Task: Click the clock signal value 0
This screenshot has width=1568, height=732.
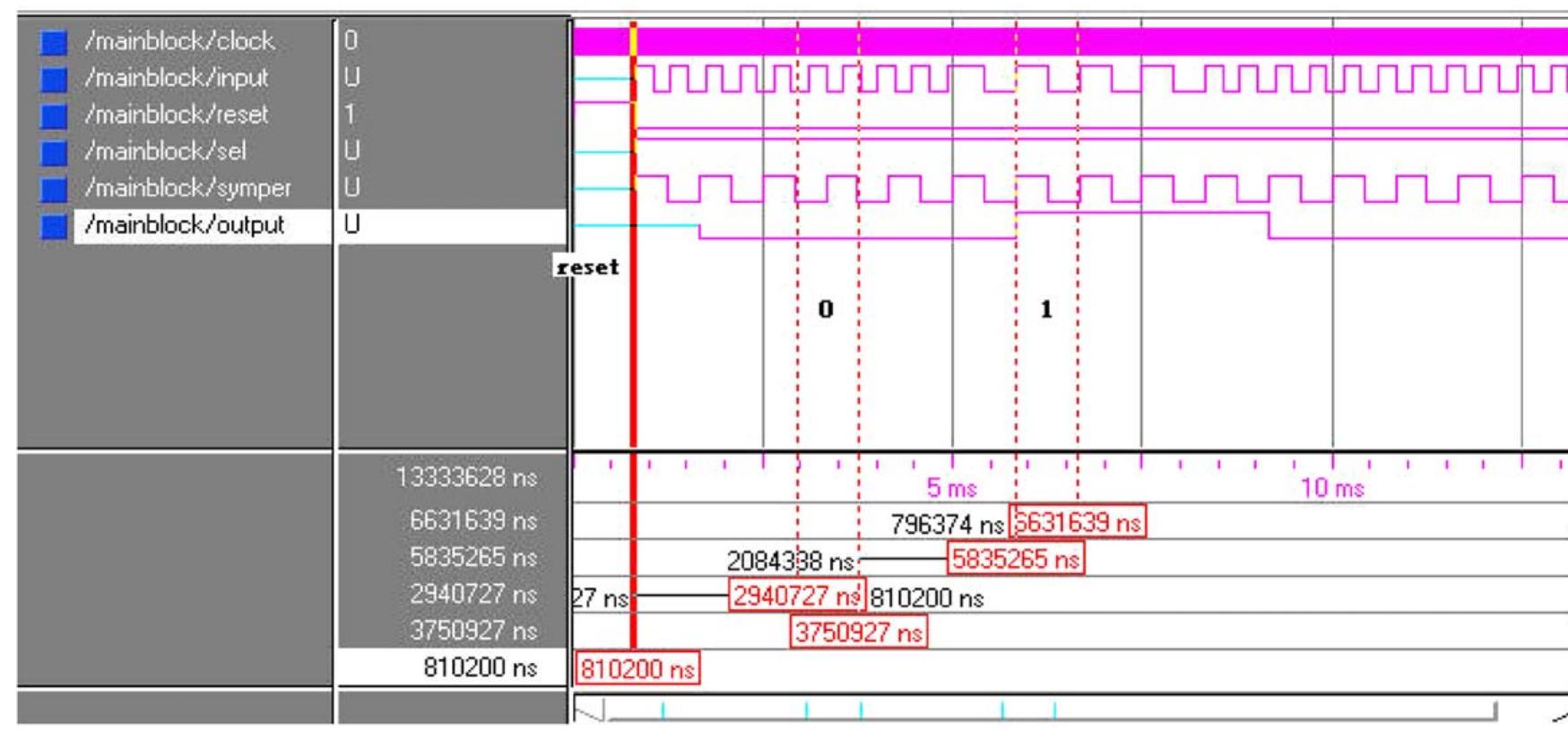Action: pos(351,41)
